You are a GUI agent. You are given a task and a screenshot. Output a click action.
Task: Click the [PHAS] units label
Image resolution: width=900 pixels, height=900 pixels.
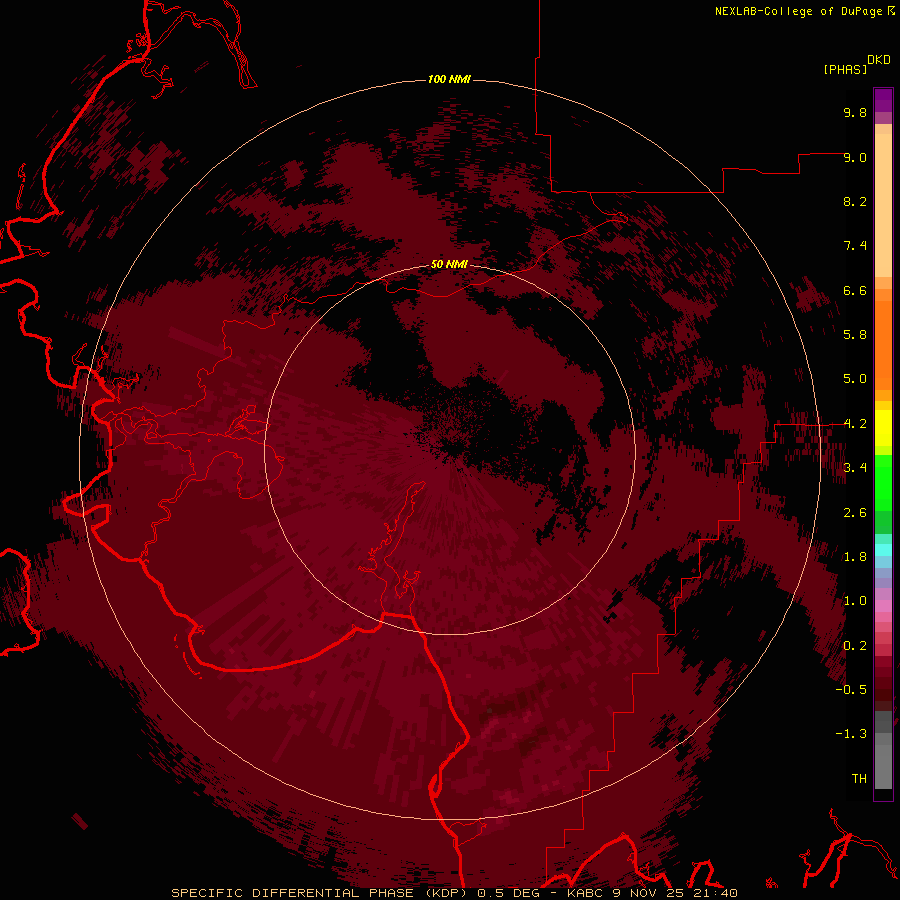pos(845,69)
